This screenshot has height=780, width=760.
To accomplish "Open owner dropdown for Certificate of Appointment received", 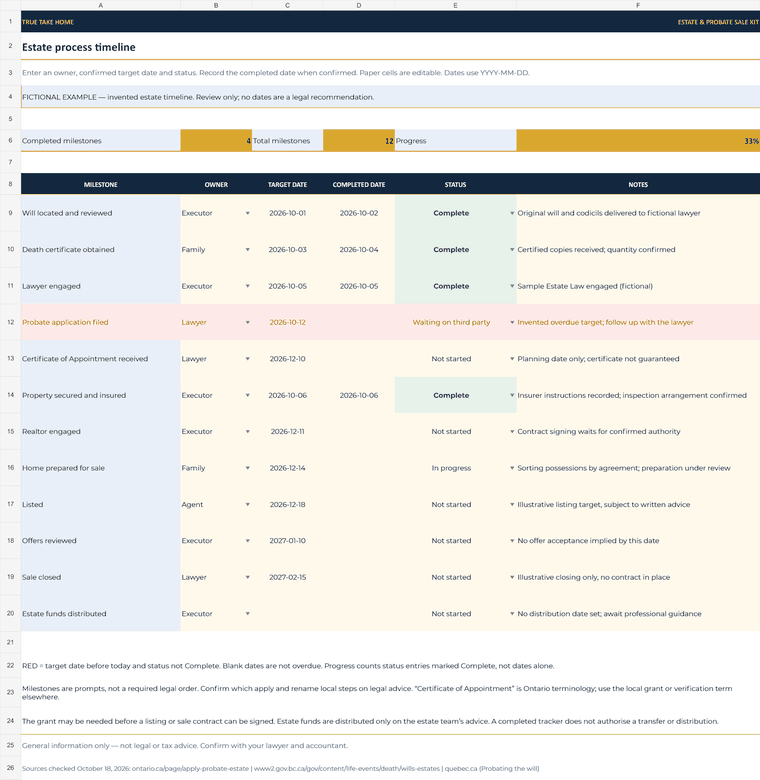I will (x=247, y=359).
